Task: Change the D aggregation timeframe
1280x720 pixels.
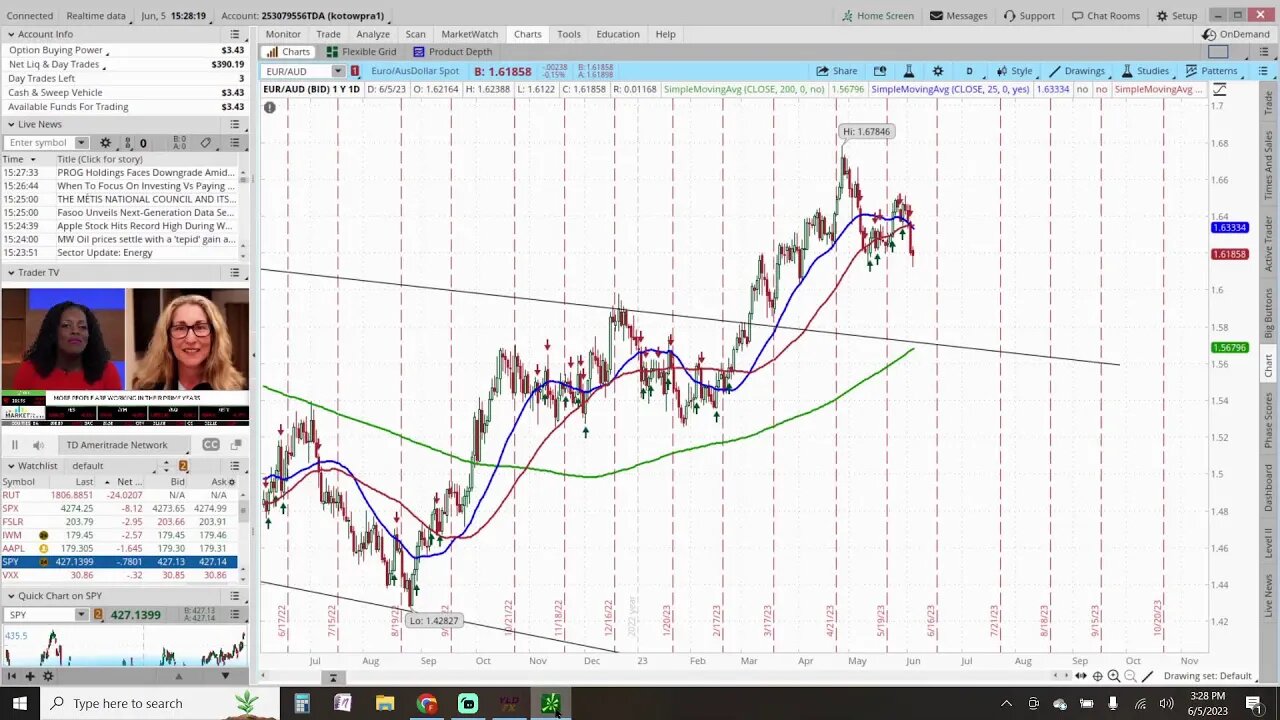Action: [x=969, y=71]
